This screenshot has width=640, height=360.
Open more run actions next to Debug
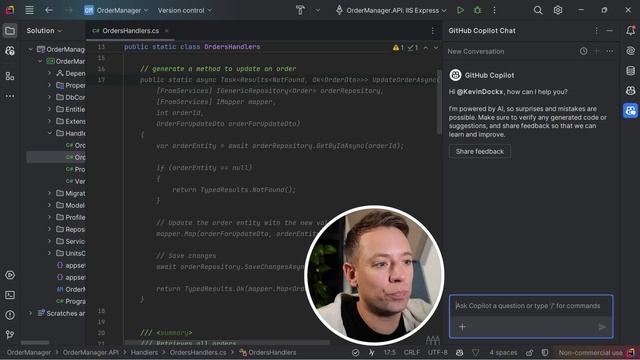click(494, 10)
